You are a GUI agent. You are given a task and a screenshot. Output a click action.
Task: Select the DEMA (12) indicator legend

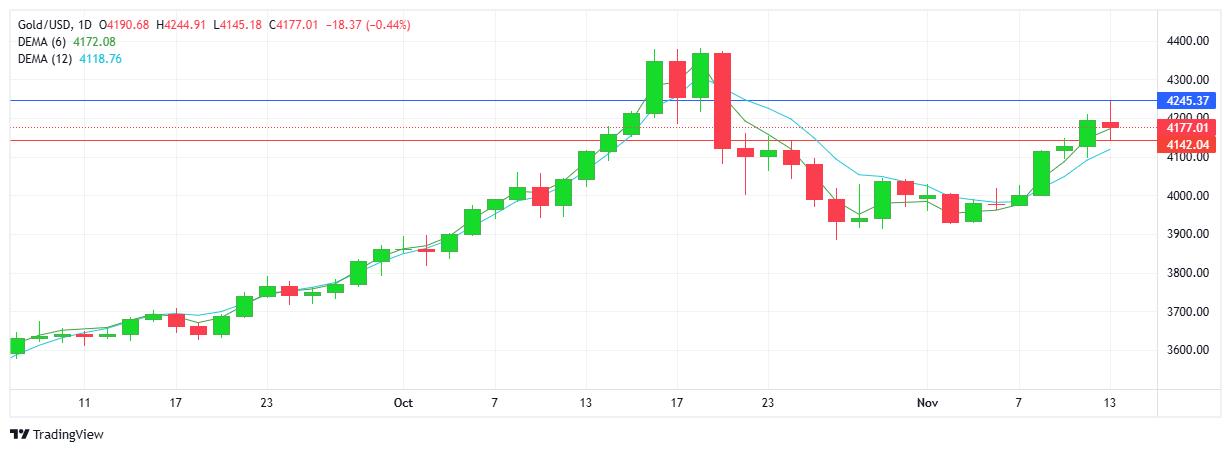(46, 59)
